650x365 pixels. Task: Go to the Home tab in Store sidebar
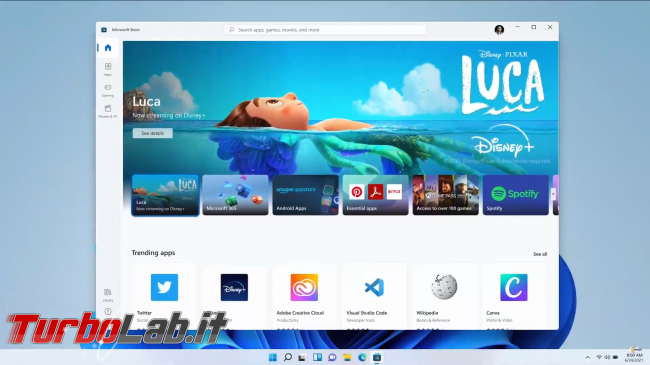108,48
